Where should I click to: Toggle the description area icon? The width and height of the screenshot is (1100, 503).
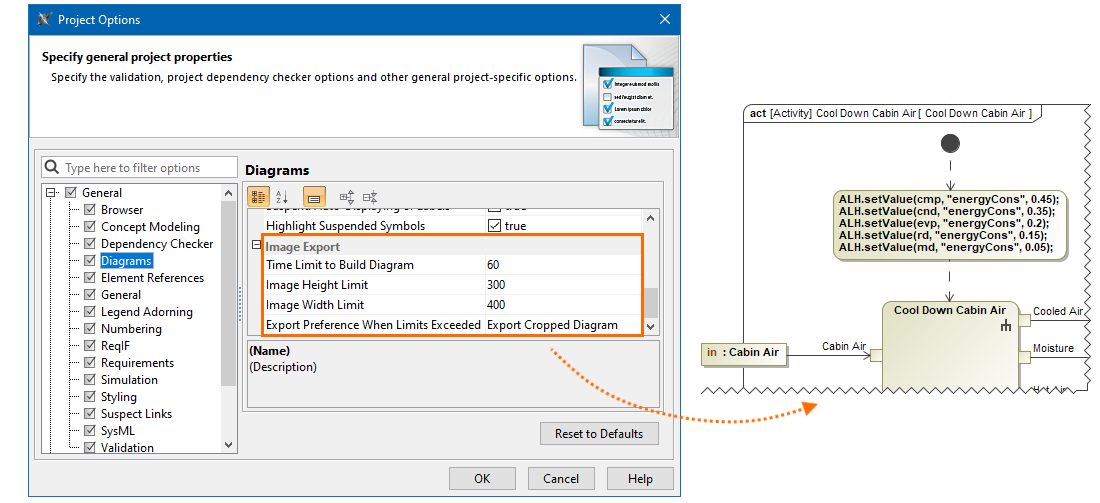click(313, 197)
